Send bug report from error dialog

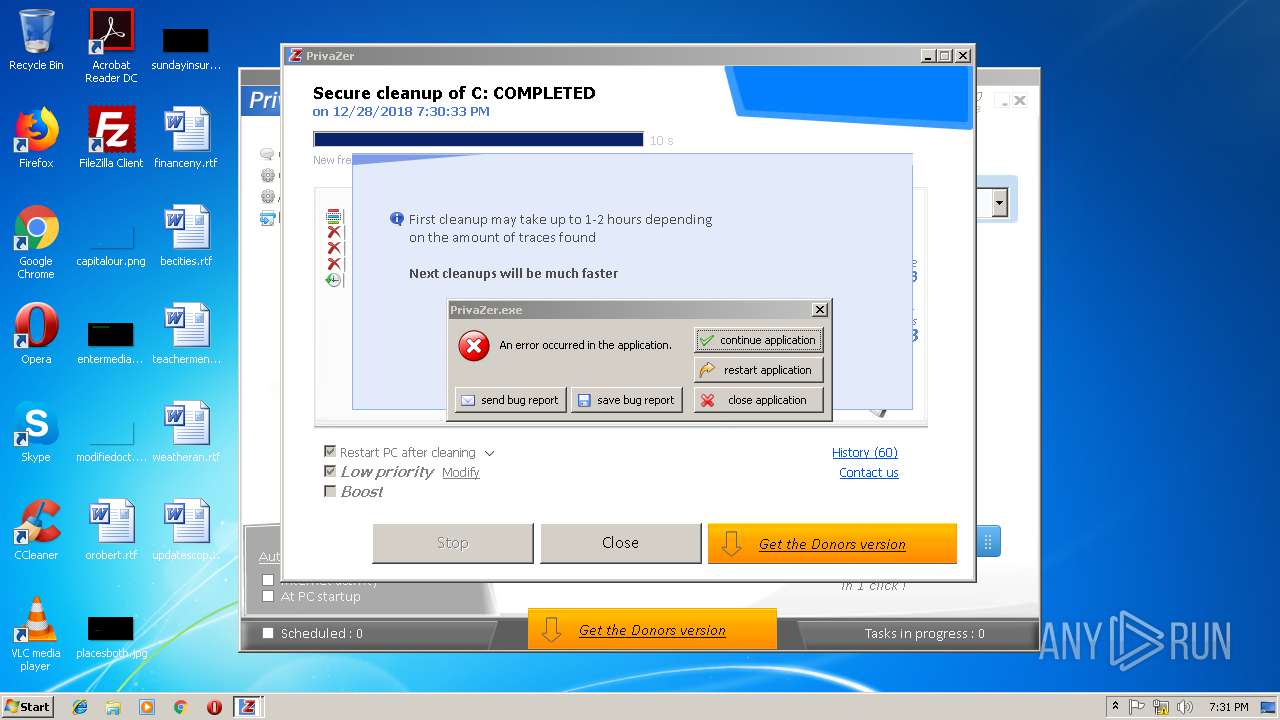tap(510, 400)
